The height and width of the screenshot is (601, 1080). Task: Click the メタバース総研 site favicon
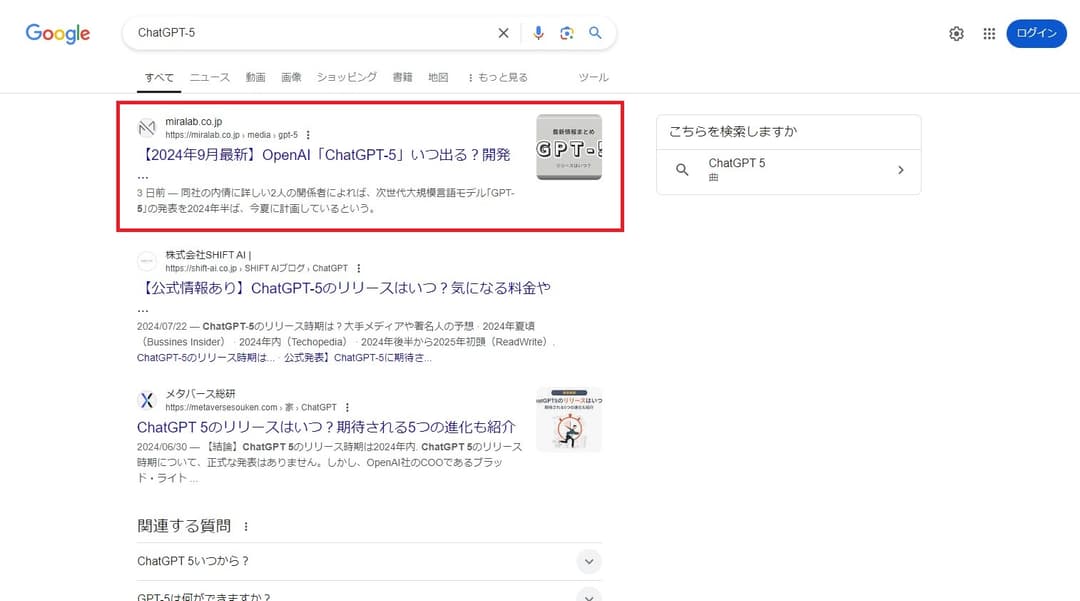(x=147, y=400)
